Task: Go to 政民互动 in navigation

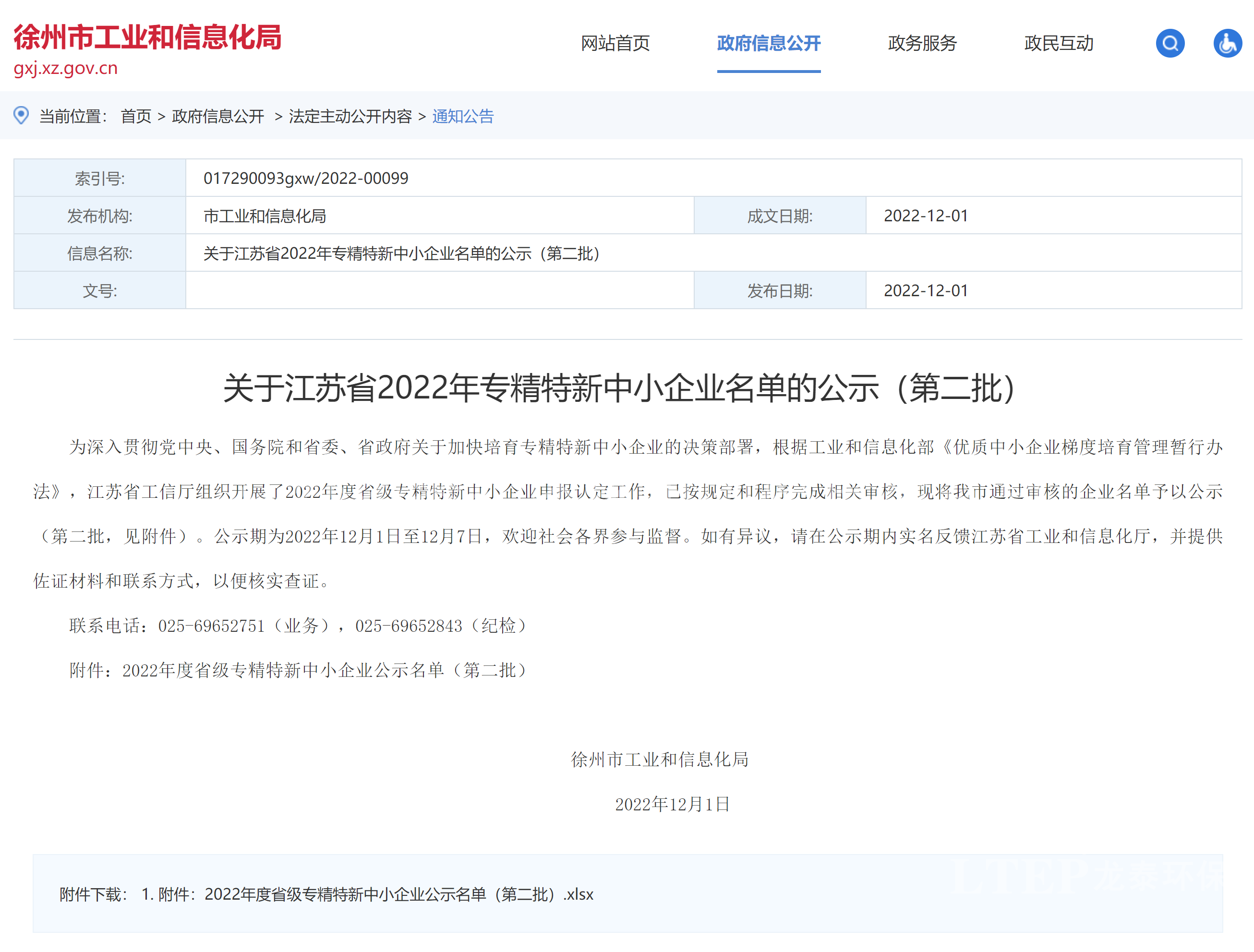Action: pos(1059,43)
